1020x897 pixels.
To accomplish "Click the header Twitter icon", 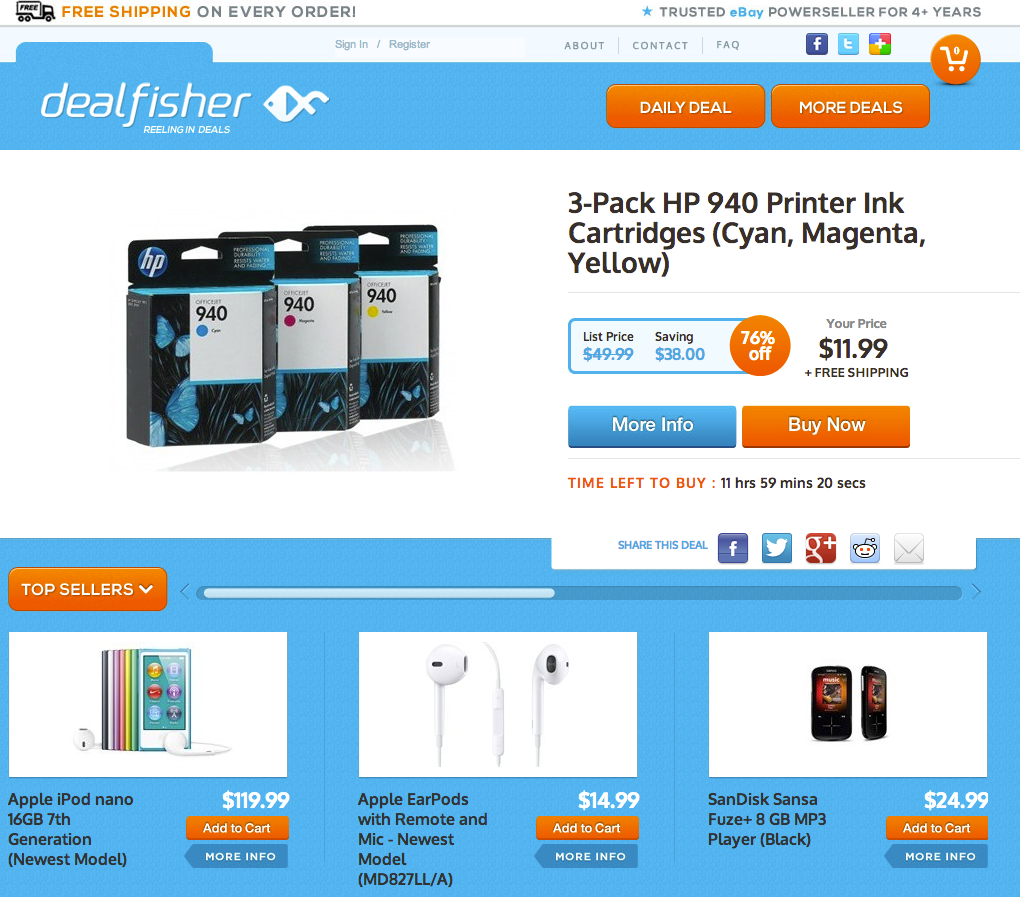I will click(848, 44).
